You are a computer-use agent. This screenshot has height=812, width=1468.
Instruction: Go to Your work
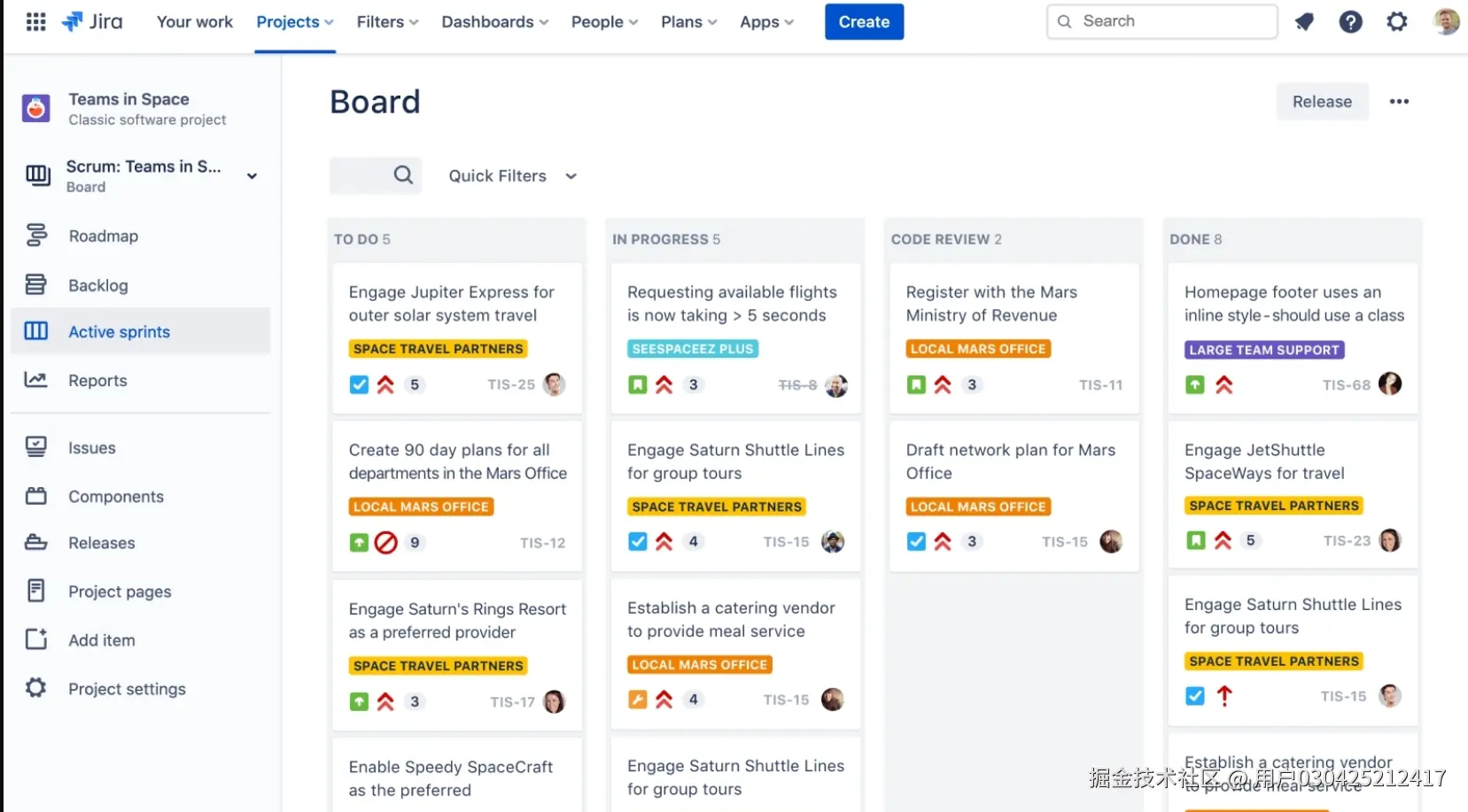point(195,22)
